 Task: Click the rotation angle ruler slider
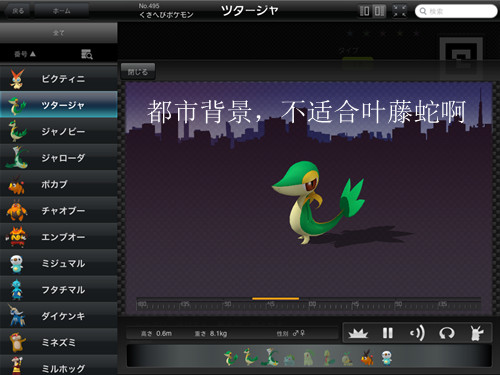[x=308, y=304]
